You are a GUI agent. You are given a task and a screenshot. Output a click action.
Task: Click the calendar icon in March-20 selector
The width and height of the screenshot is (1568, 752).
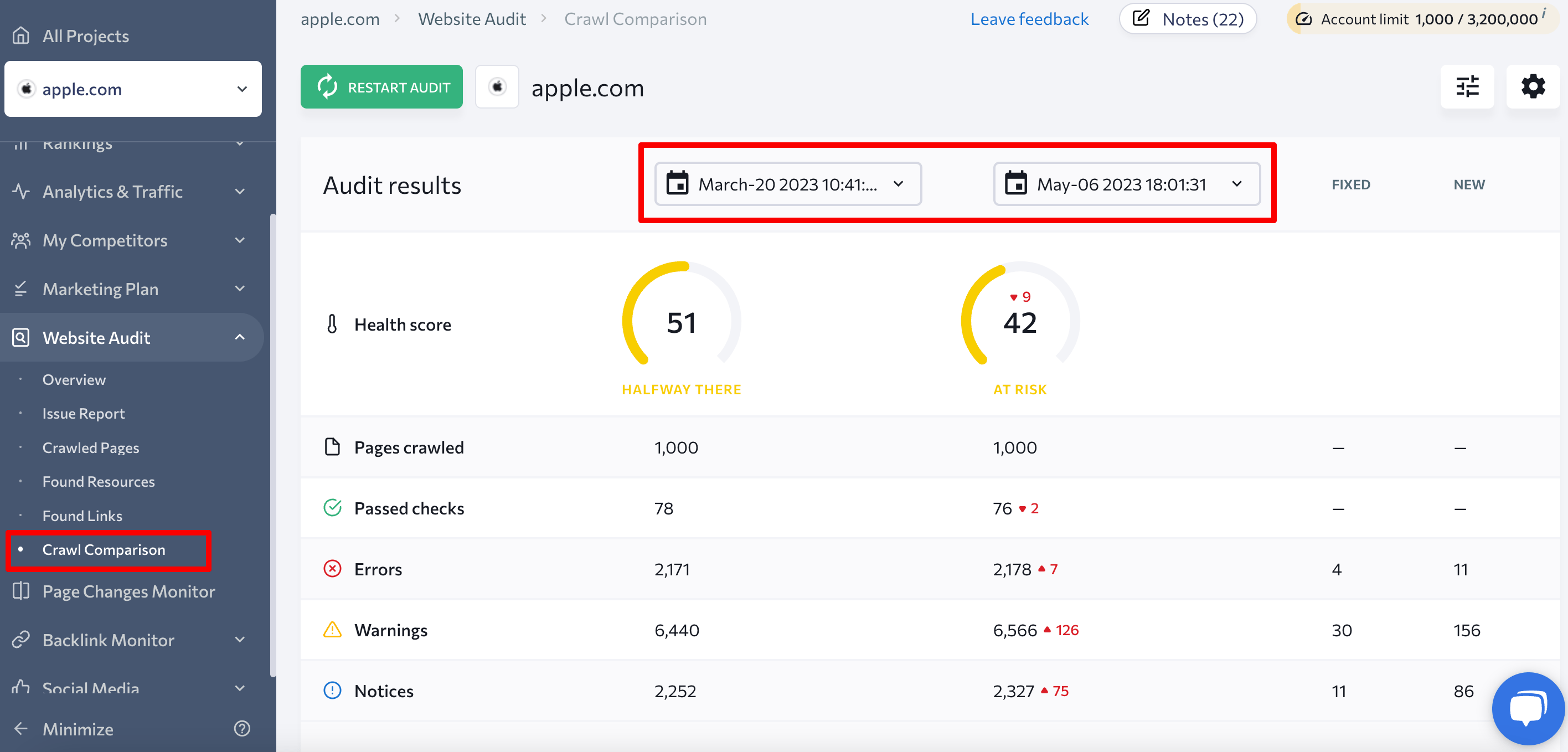pos(677,183)
